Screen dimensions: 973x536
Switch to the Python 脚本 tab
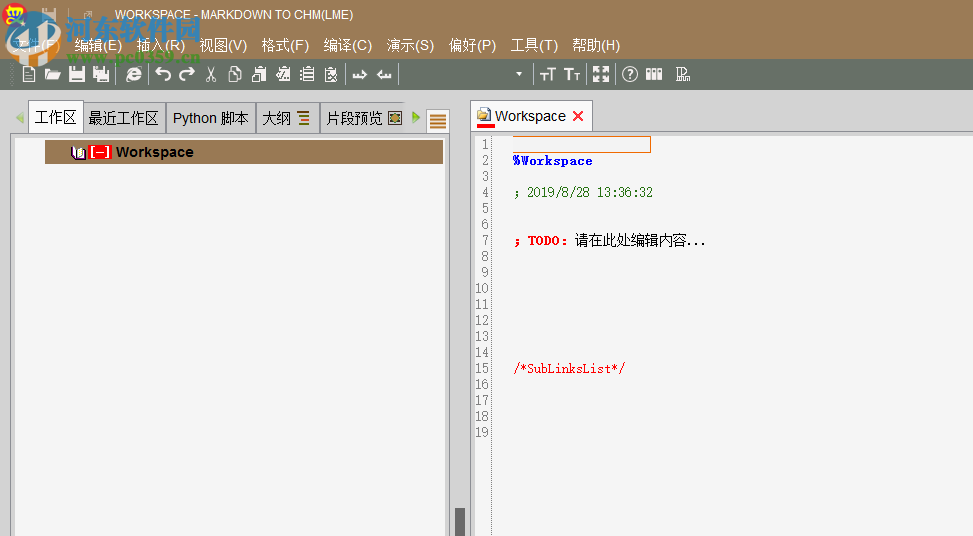coord(211,118)
